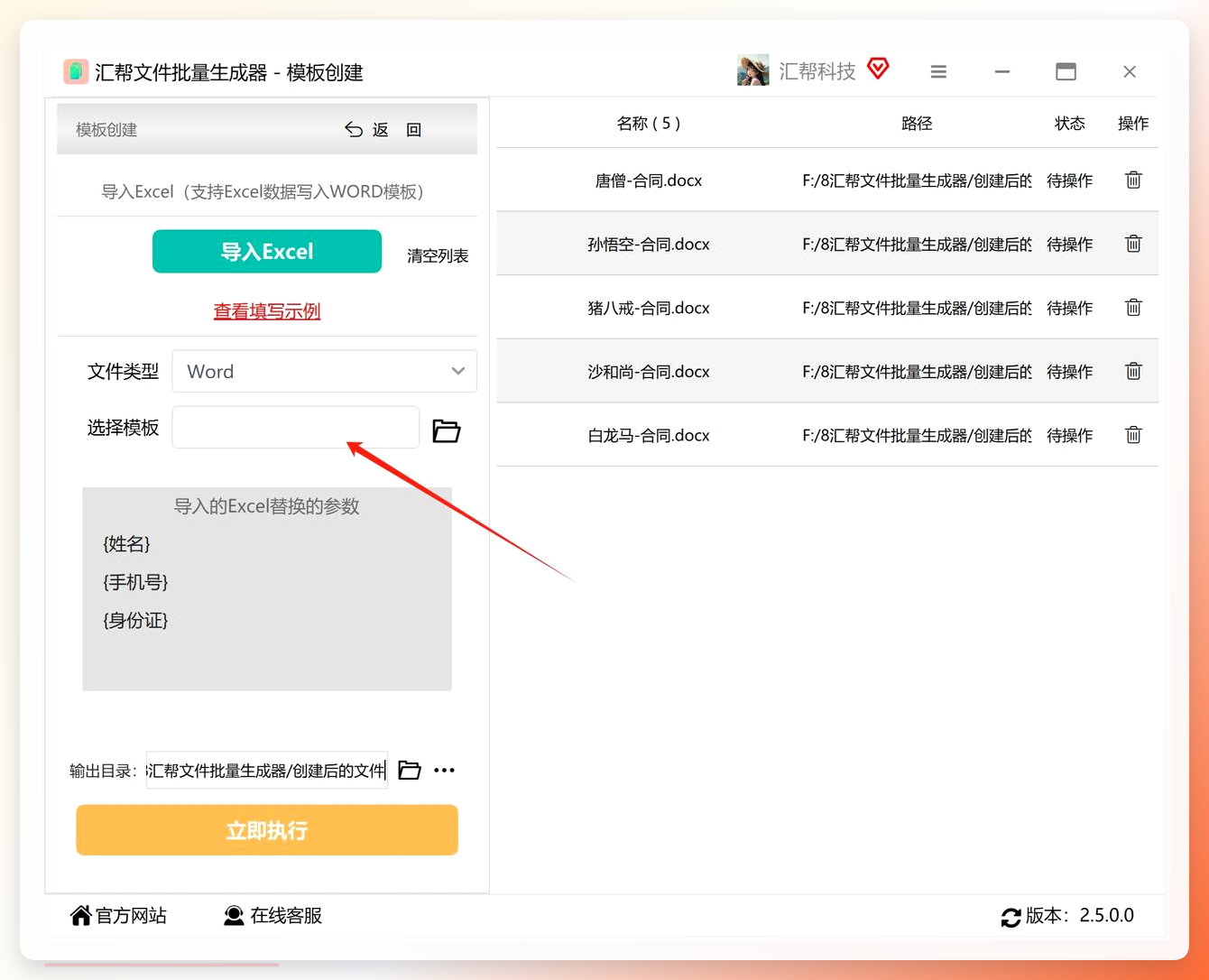
Task: Select the {身份证} parameter
Action: [x=135, y=620]
